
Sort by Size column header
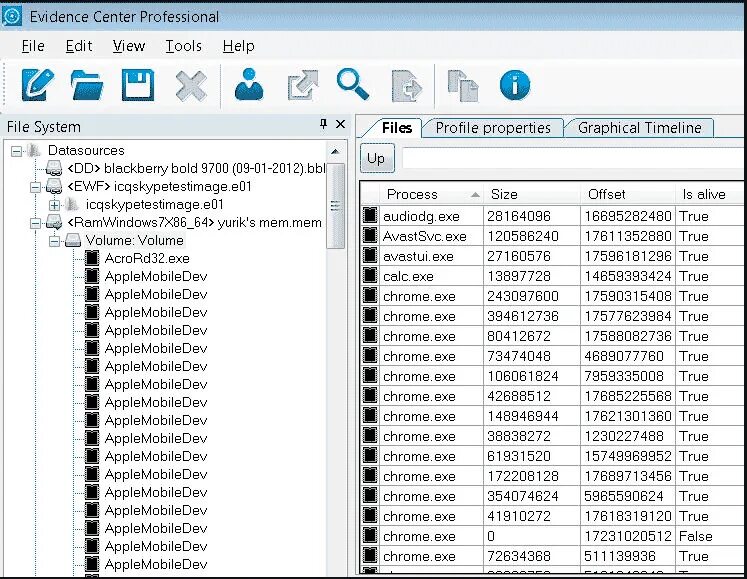coord(532,194)
